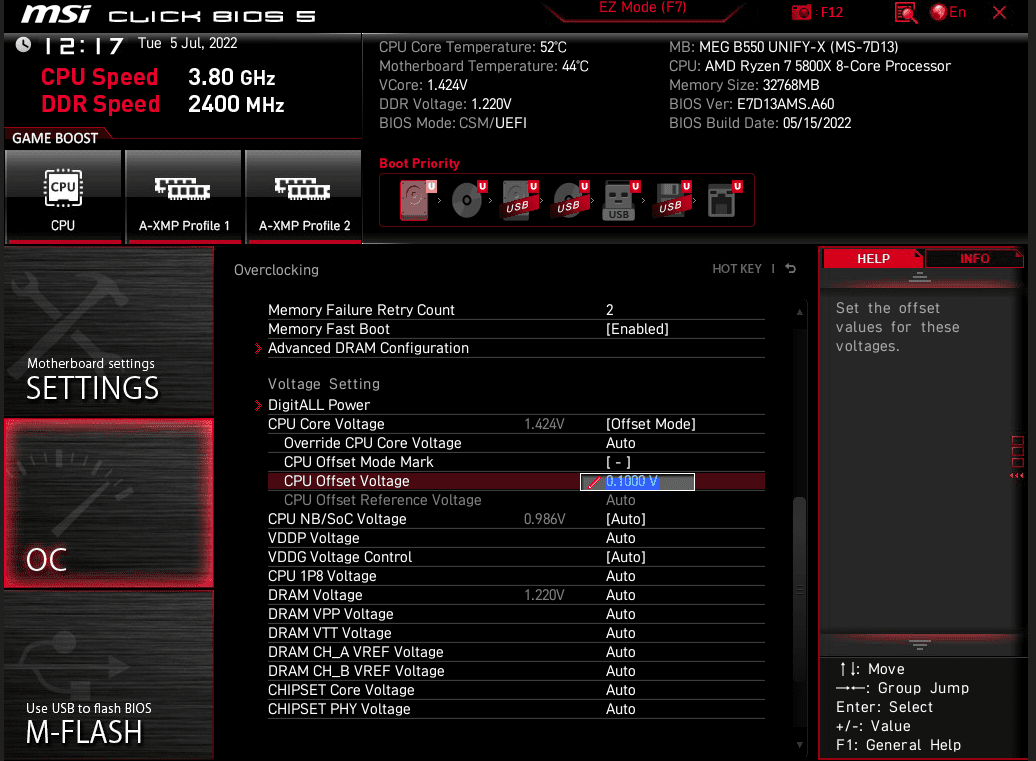Click the scrollbar up arrow in Overclocking list
The height and width of the screenshot is (761, 1036).
[799, 312]
